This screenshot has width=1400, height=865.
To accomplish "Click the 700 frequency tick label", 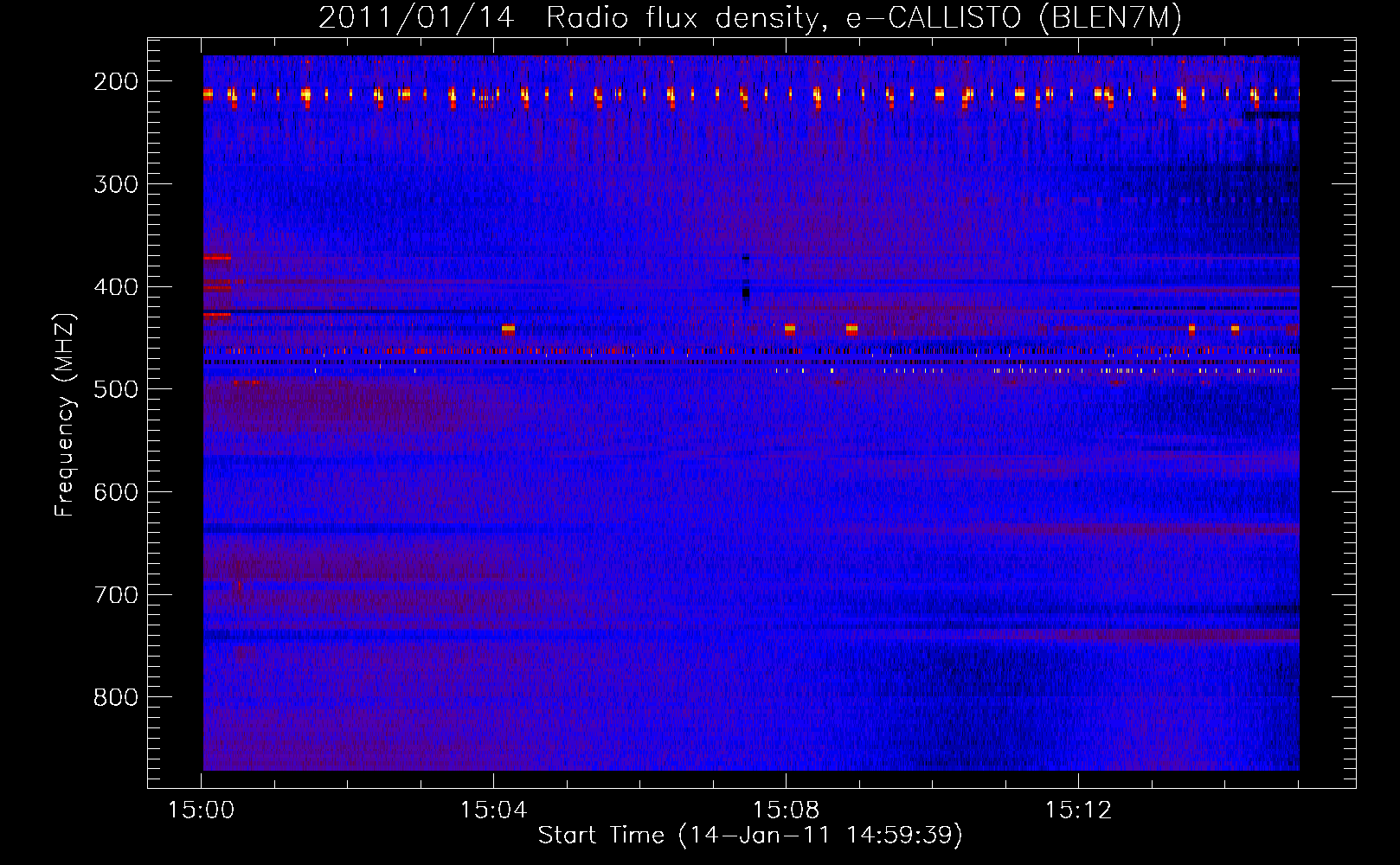I will pyautogui.click(x=116, y=595).
